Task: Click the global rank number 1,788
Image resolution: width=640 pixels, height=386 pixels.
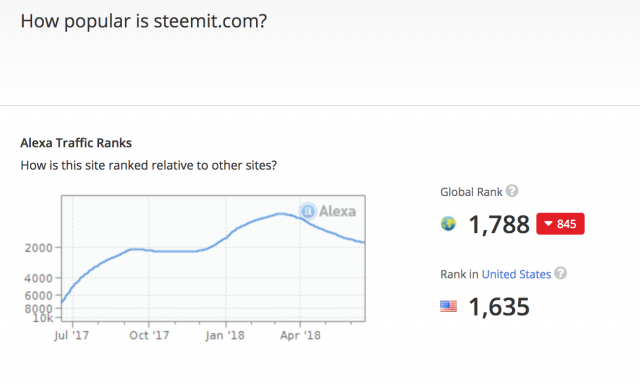Action: click(499, 224)
